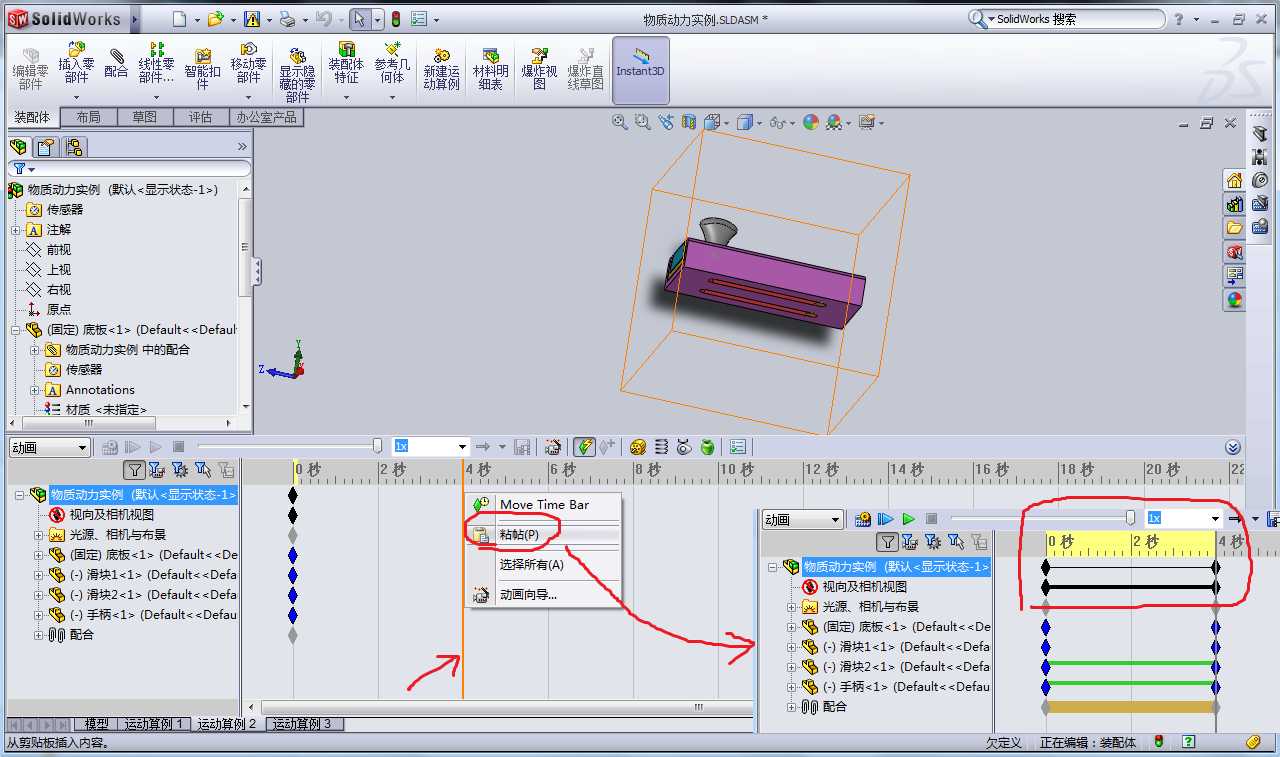Open the Options icon in the title bar

click(x=420, y=19)
